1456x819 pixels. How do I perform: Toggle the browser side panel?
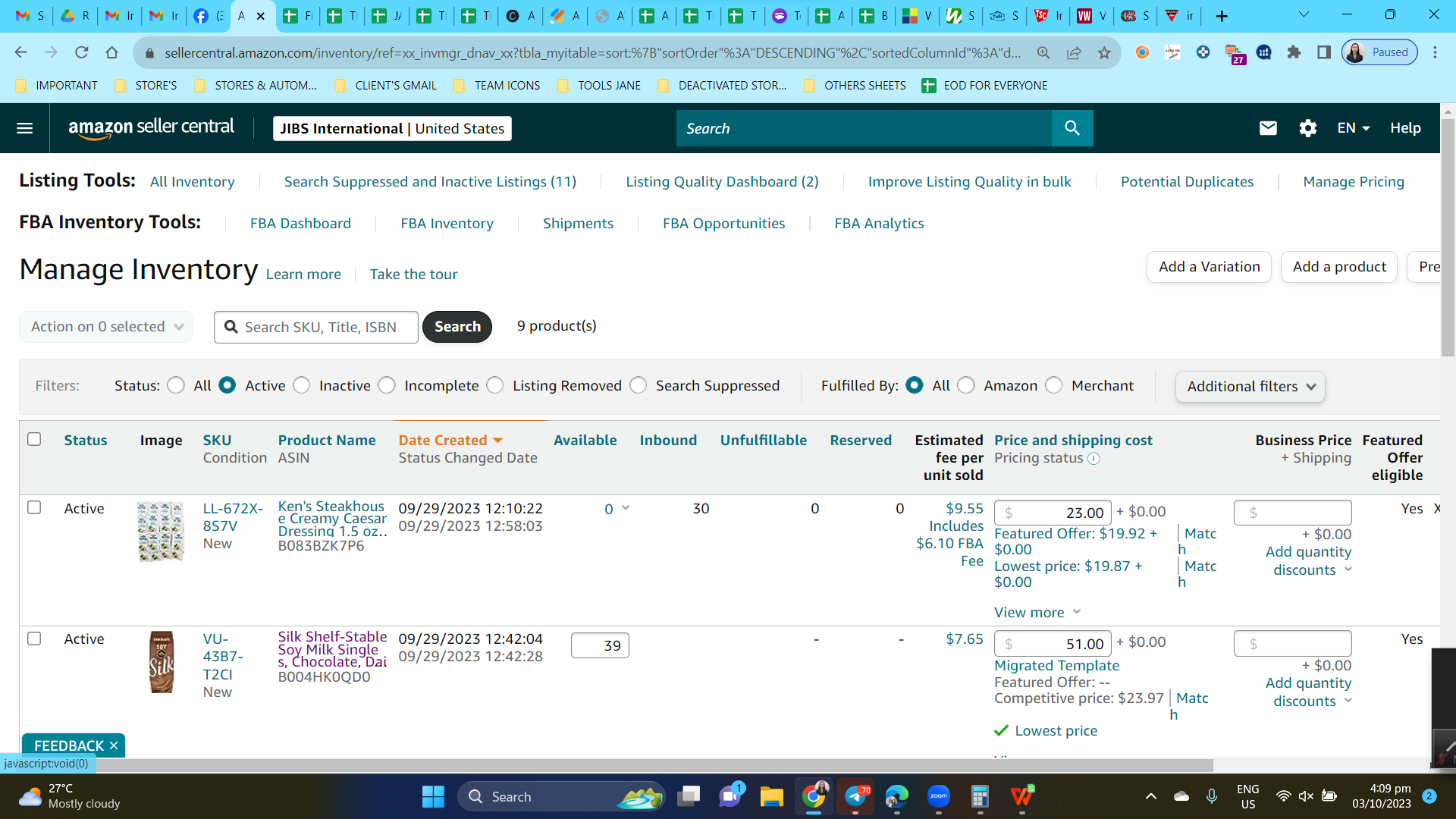coord(1324,52)
